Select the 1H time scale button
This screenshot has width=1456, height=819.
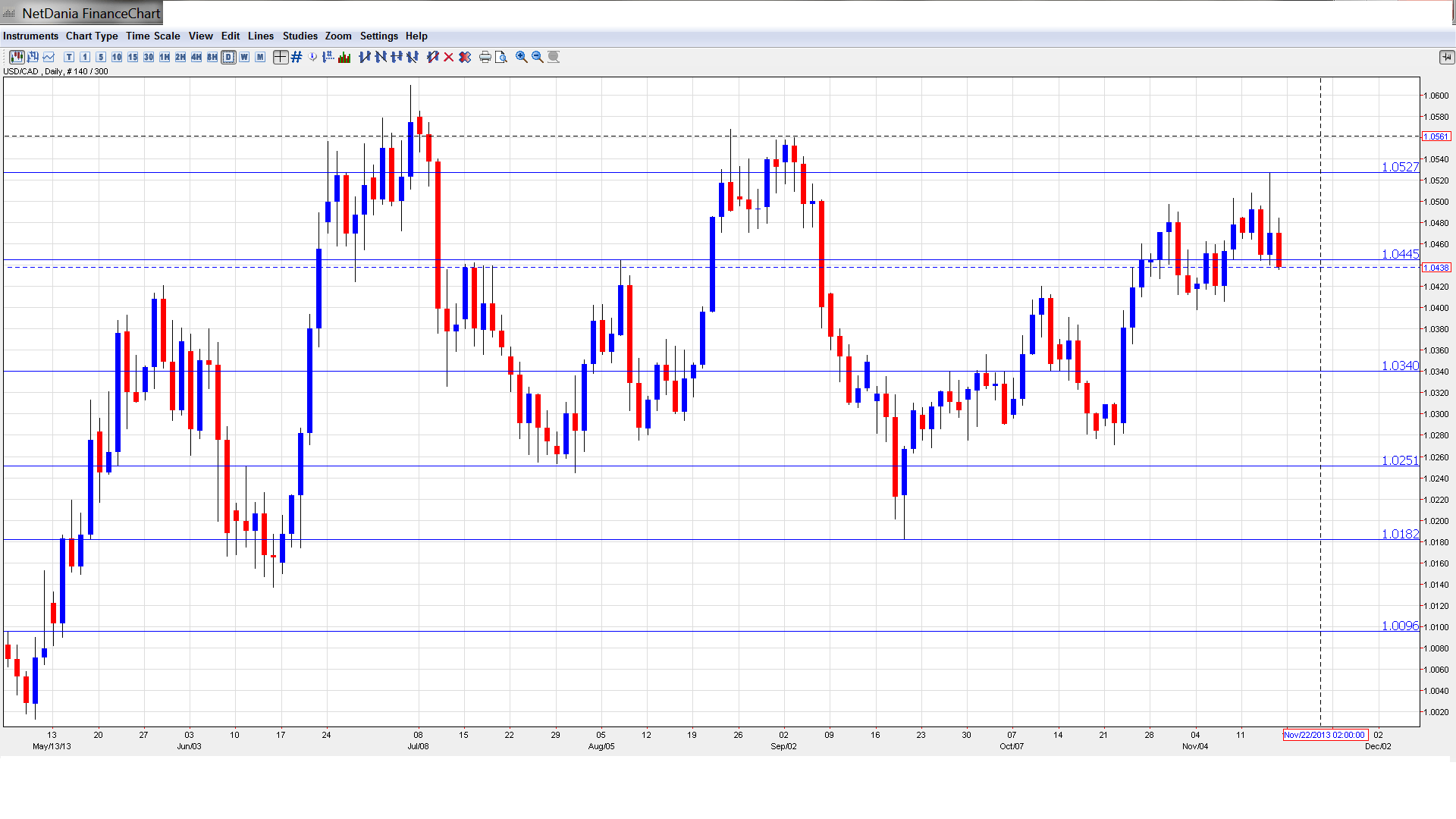tap(165, 57)
